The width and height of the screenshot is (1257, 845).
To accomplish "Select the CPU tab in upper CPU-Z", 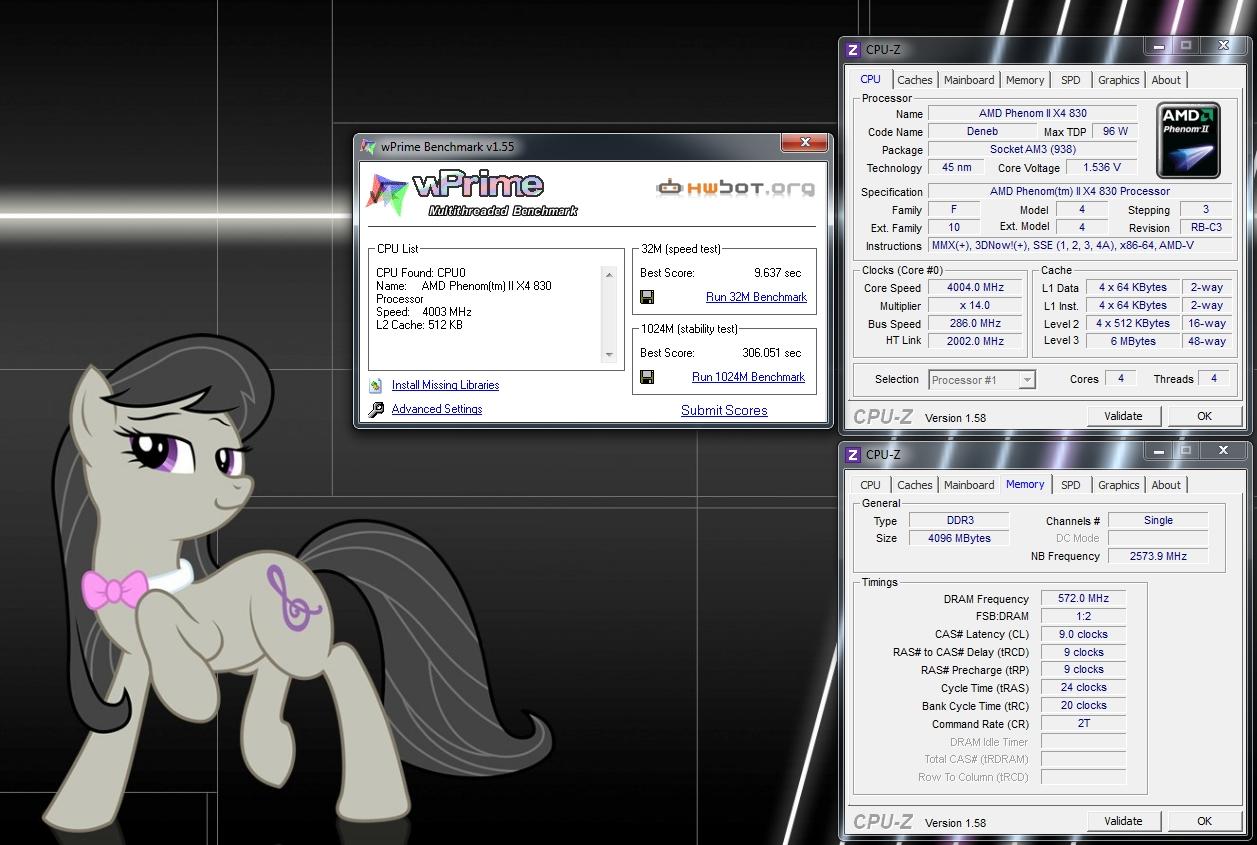I will (871, 79).
